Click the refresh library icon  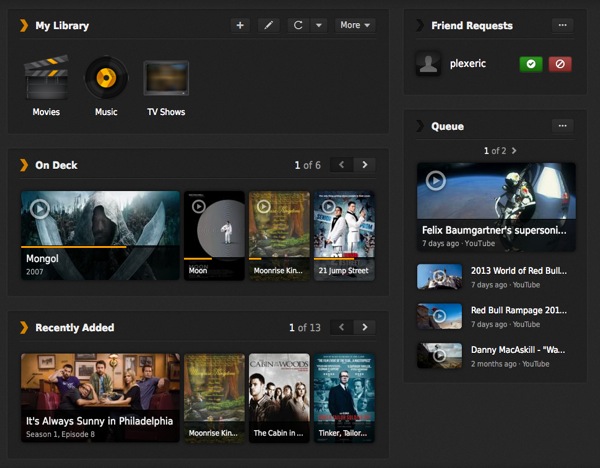click(x=298, y=25)
